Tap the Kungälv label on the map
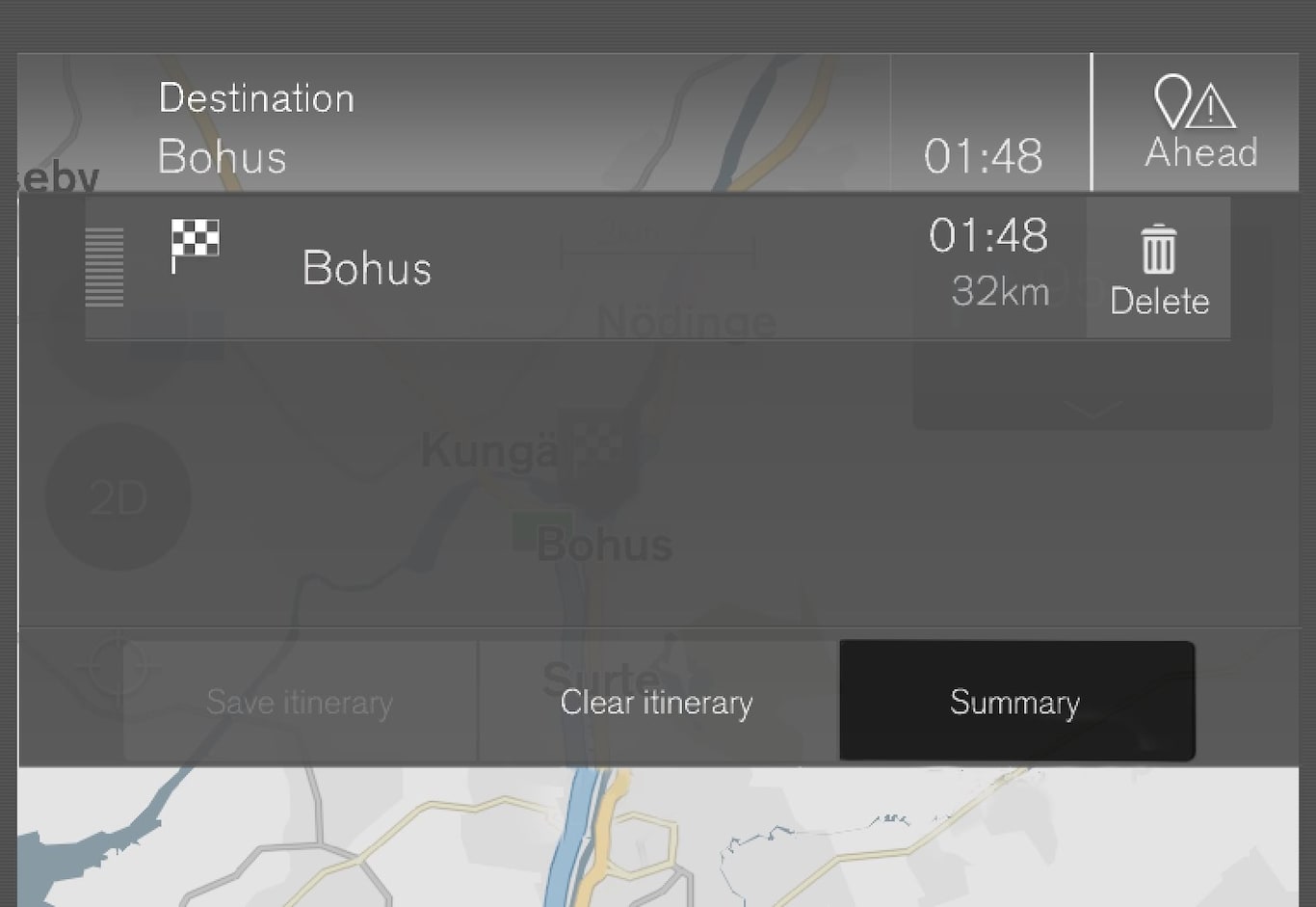 [489, 451]
